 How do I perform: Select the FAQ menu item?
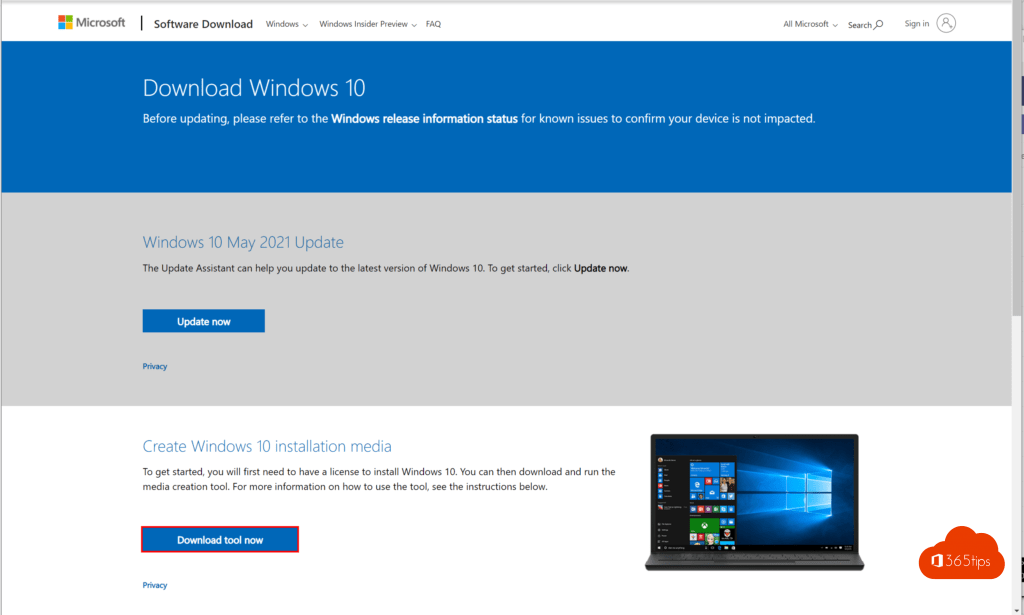(x=433, y=24)
